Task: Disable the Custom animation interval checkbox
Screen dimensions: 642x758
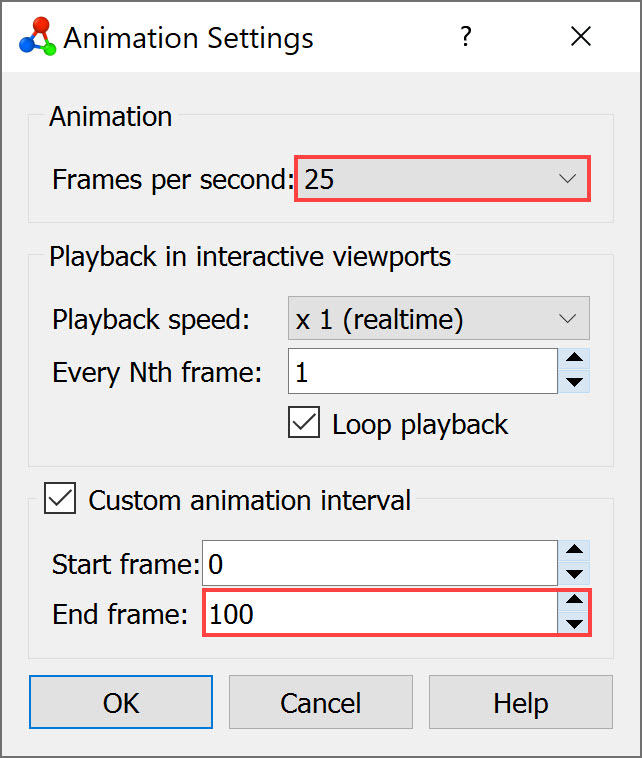Action: pos(61,499)
